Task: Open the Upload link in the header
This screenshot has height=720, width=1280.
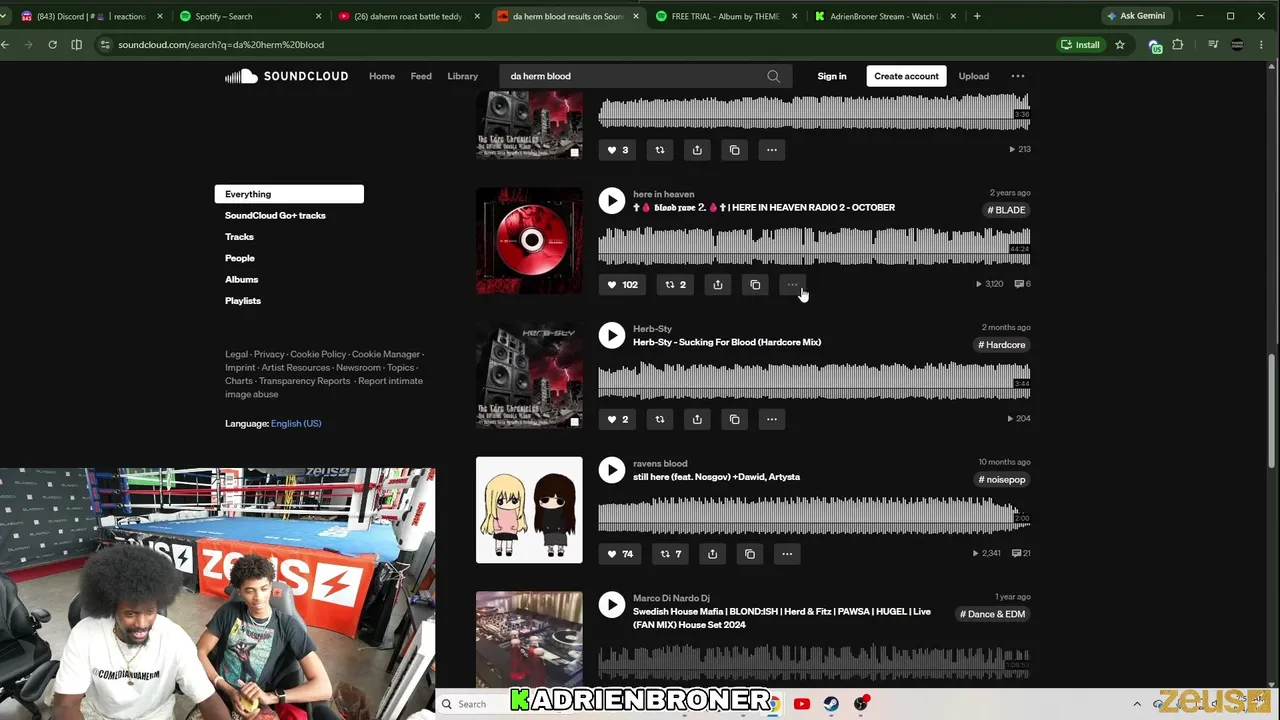Action: click(x=974, y=76)
